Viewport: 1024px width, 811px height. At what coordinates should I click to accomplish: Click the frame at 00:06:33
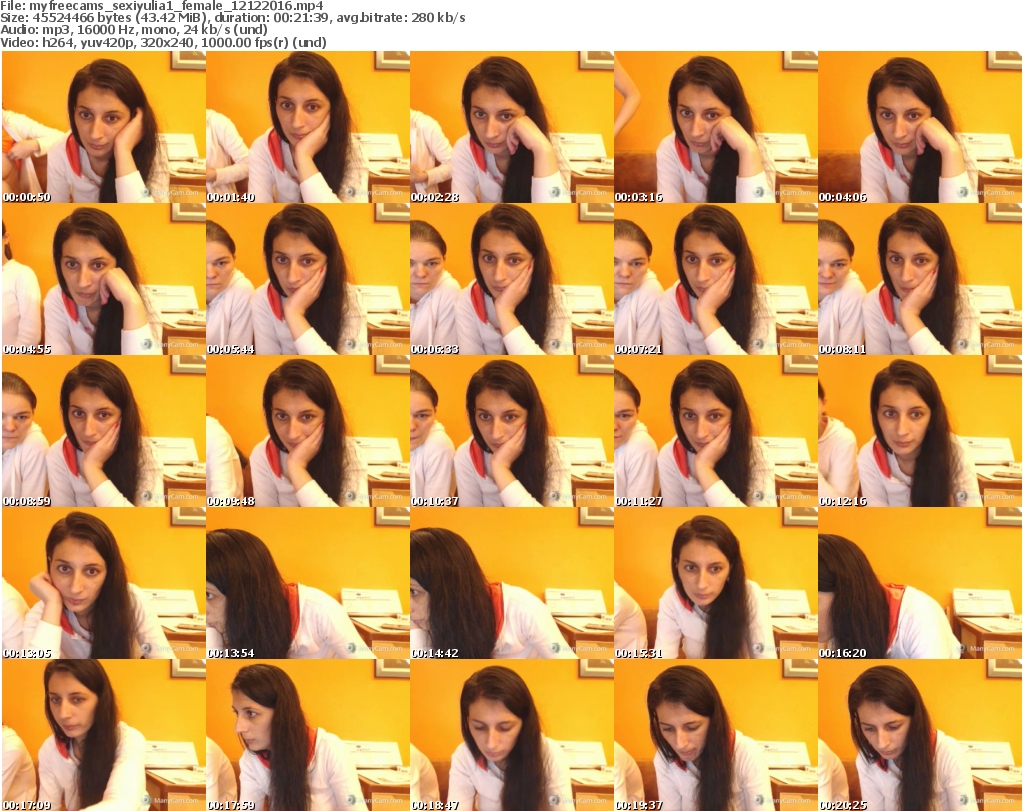click(x=512, y=279)
